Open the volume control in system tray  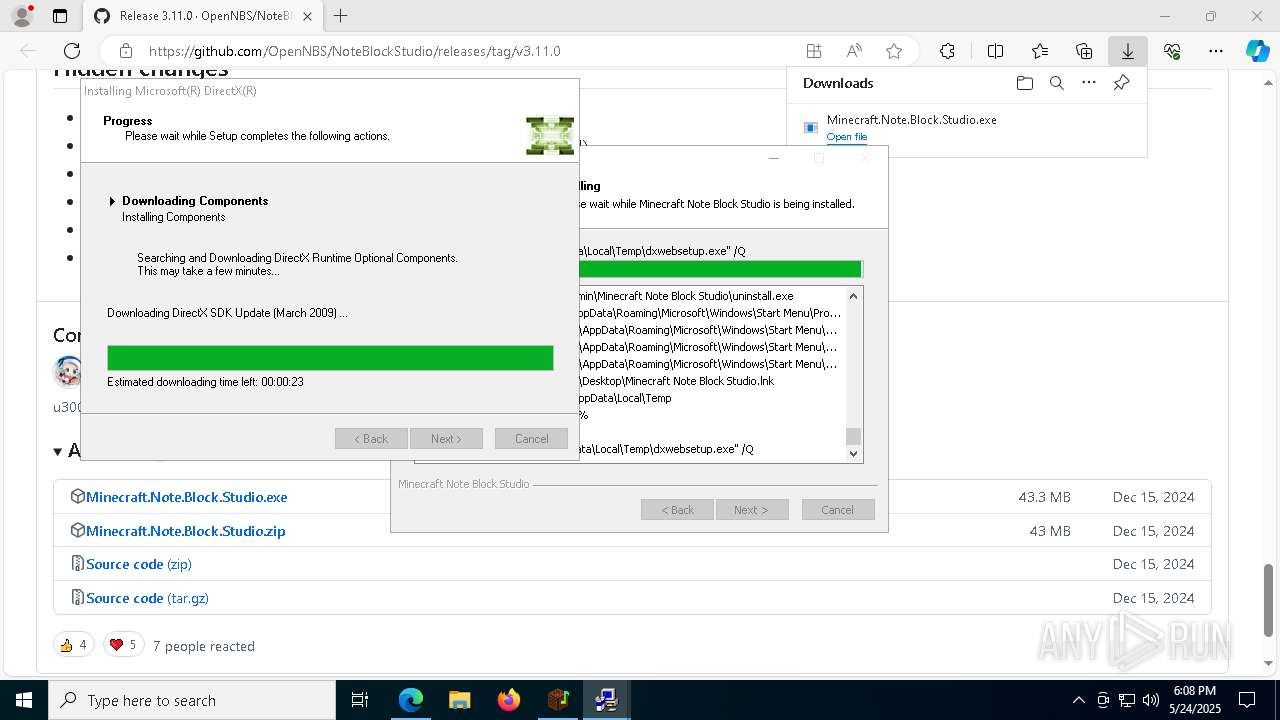point(1151,700)
